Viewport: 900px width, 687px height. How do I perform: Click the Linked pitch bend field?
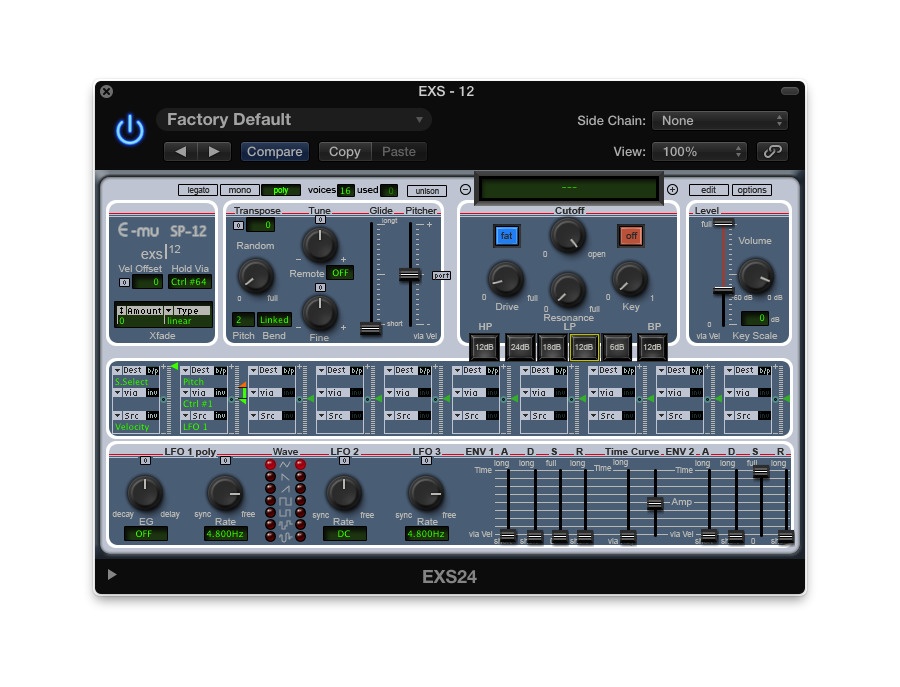click(x=274, y=320)
